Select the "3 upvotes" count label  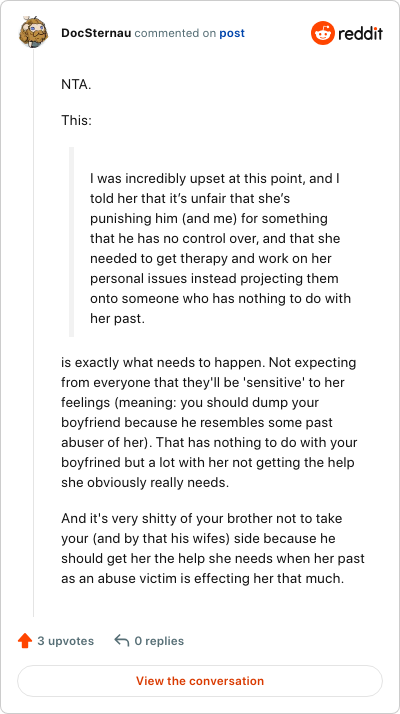[x=66, y=641]
